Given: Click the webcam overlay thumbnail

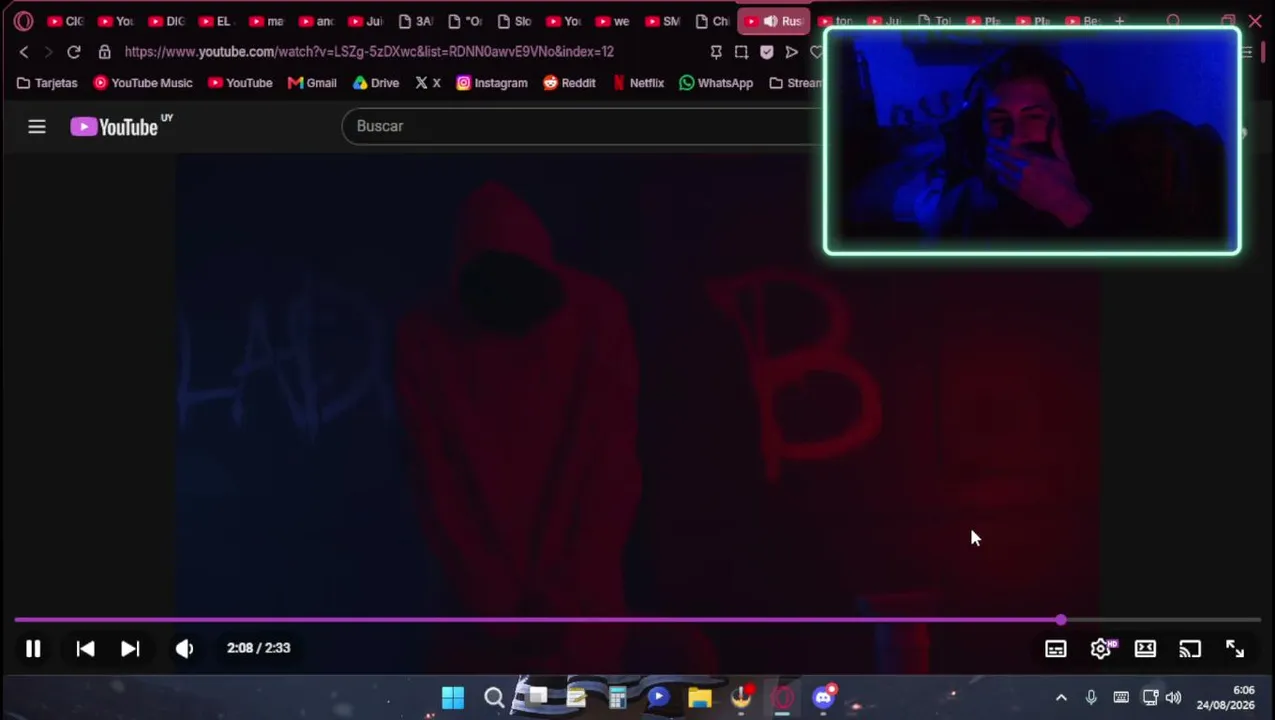Looking at the screenshot, I should tap(1032, 141).
